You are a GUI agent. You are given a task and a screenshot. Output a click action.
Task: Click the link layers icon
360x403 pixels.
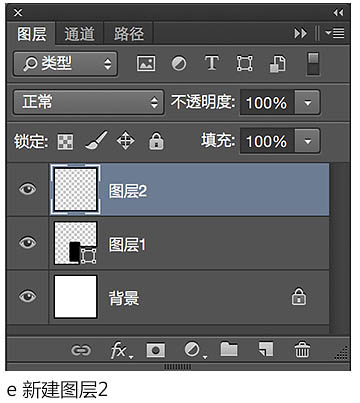(81, 350)
